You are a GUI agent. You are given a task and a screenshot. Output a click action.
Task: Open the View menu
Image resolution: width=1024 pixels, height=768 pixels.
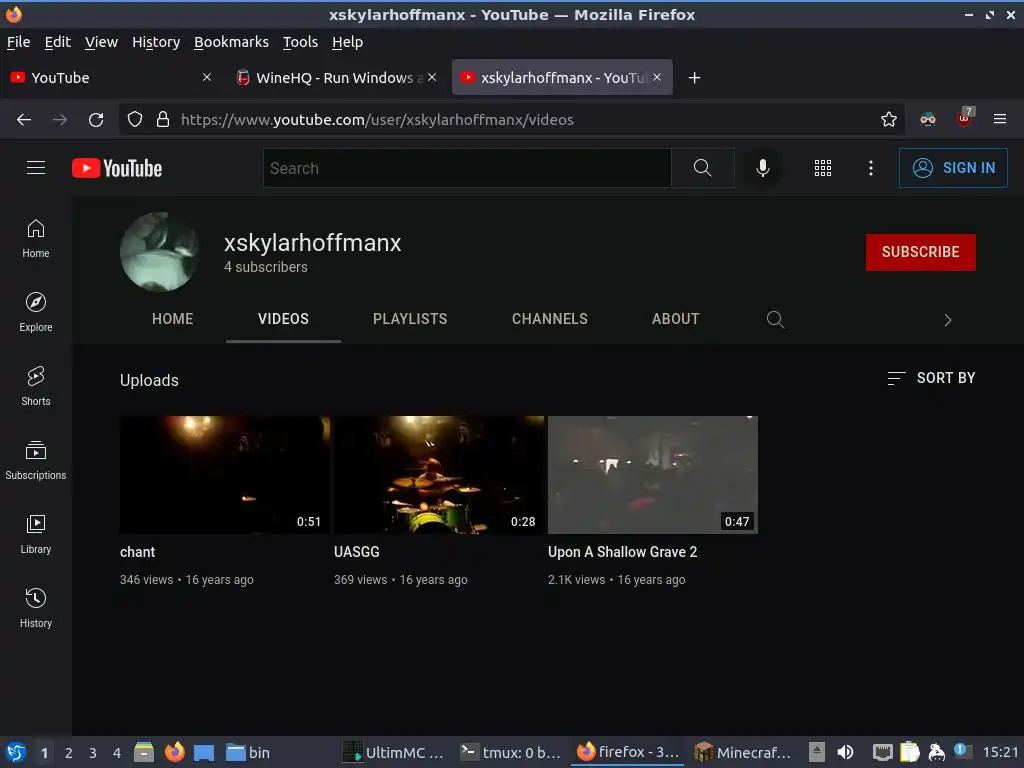coord(101,42)
